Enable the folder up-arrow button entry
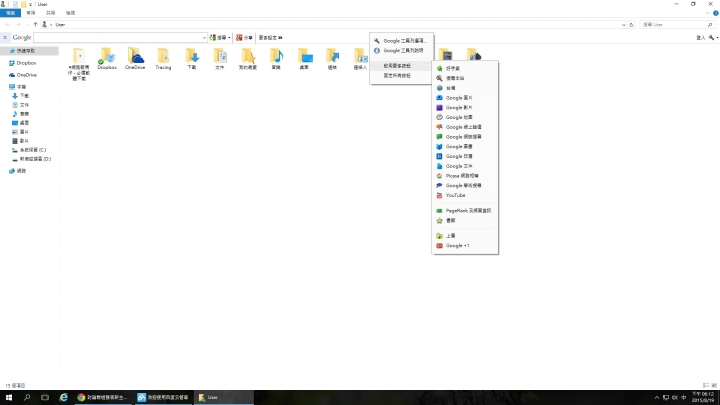 [x=465, y=236]
